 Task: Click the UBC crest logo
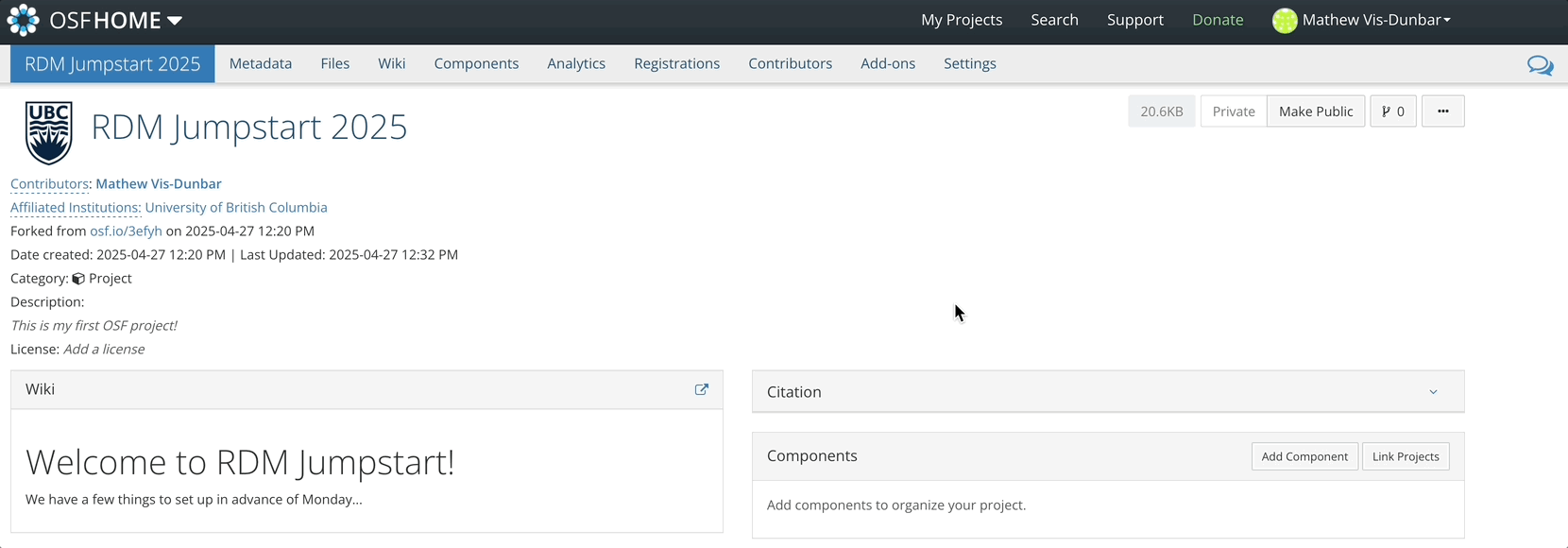(x=48, y=132)
